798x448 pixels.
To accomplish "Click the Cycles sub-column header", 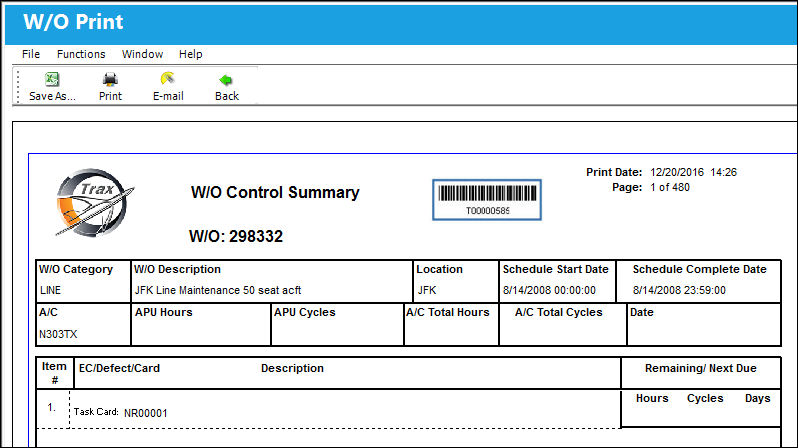I will pos(705,398).
